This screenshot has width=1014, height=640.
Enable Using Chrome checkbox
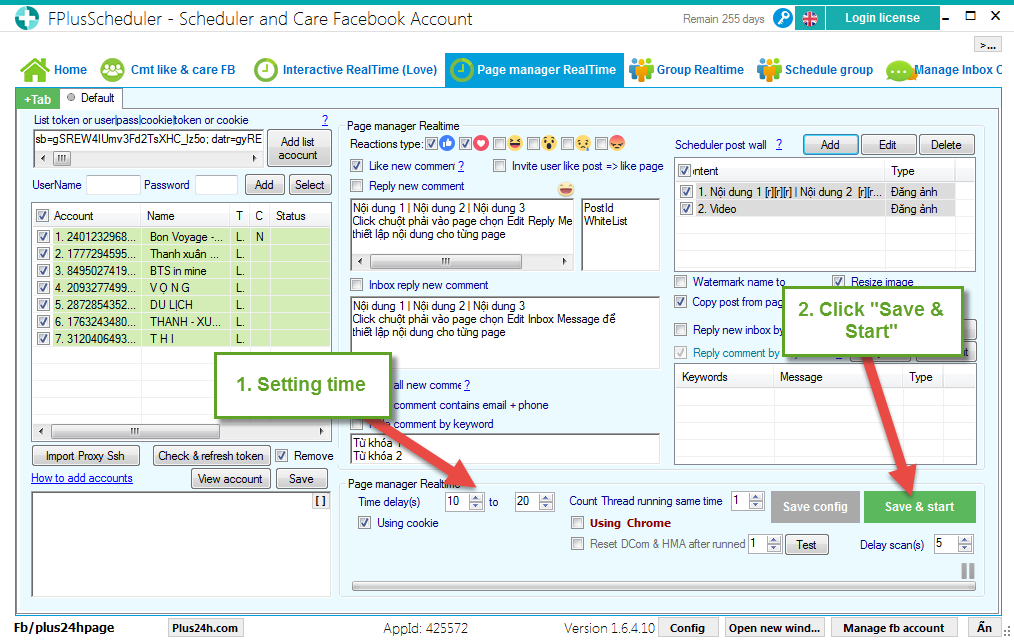click(577, 523)
